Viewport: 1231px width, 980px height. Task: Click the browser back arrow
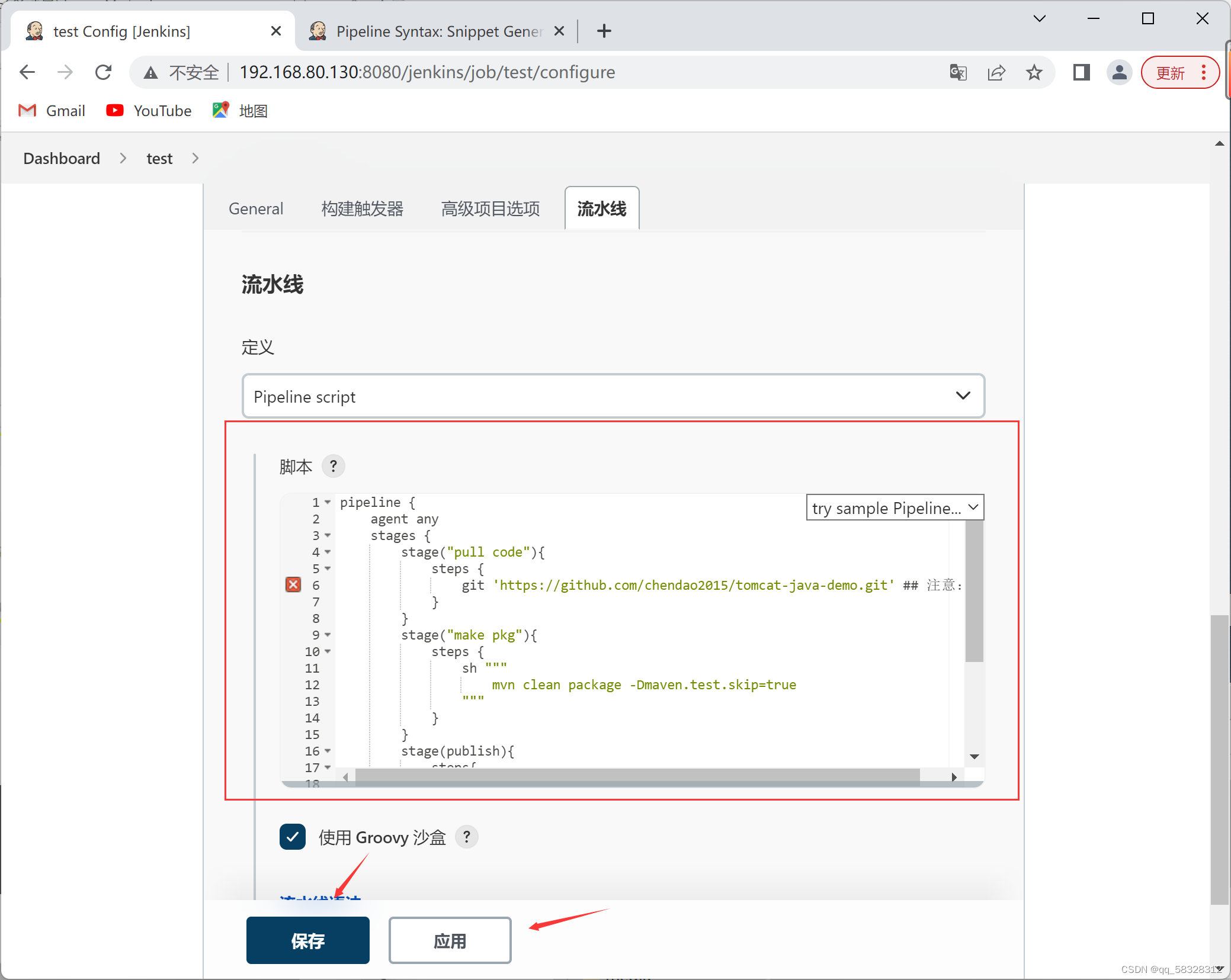pyautogui.click(x=27, y=72)
